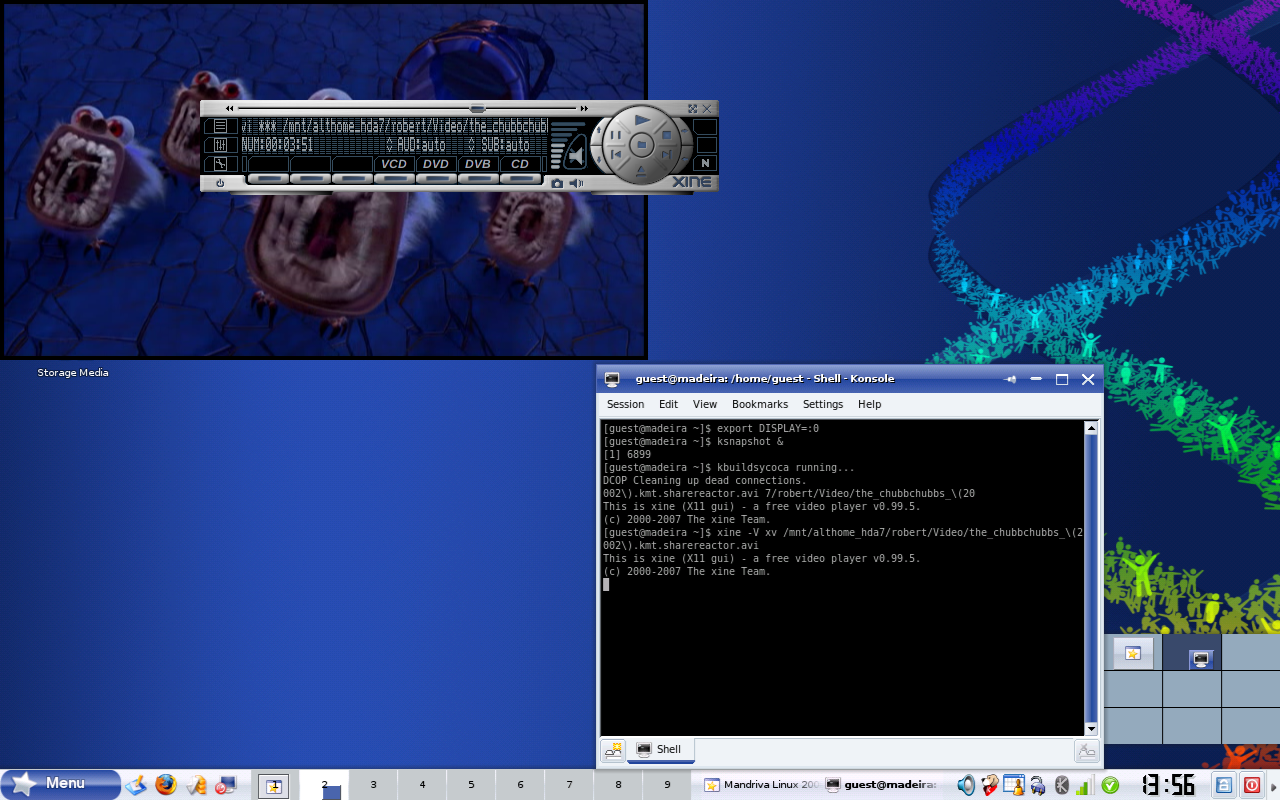
Task: Skip to previous stream in xine
Action: pyautogui.click(x=617, y=155)
